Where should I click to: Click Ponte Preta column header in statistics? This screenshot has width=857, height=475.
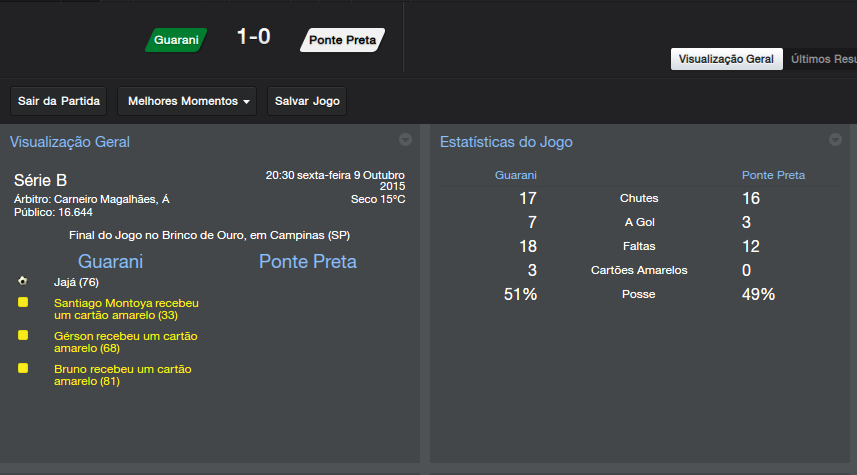pos(773,175)
